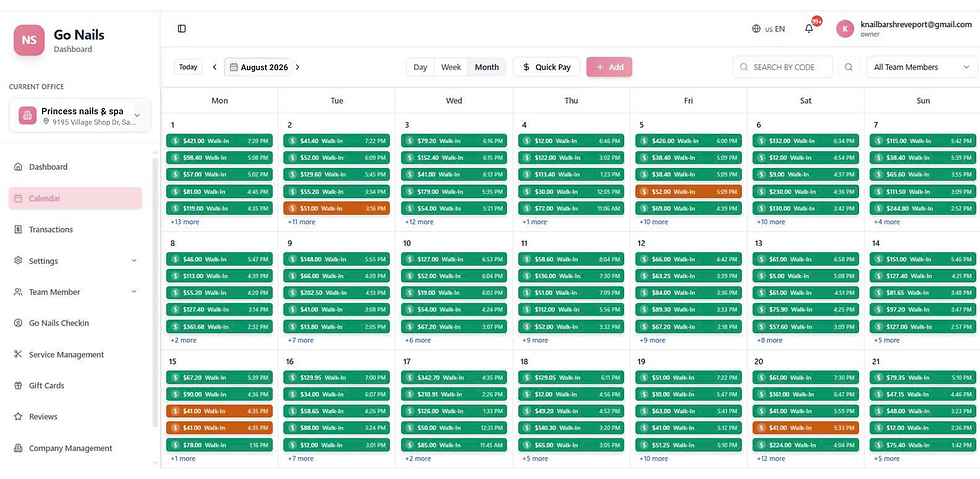Expand the Team Member submenu chevron
This screenshot has width=980, height=479.
pyautogui.click(x=134, y=292)
